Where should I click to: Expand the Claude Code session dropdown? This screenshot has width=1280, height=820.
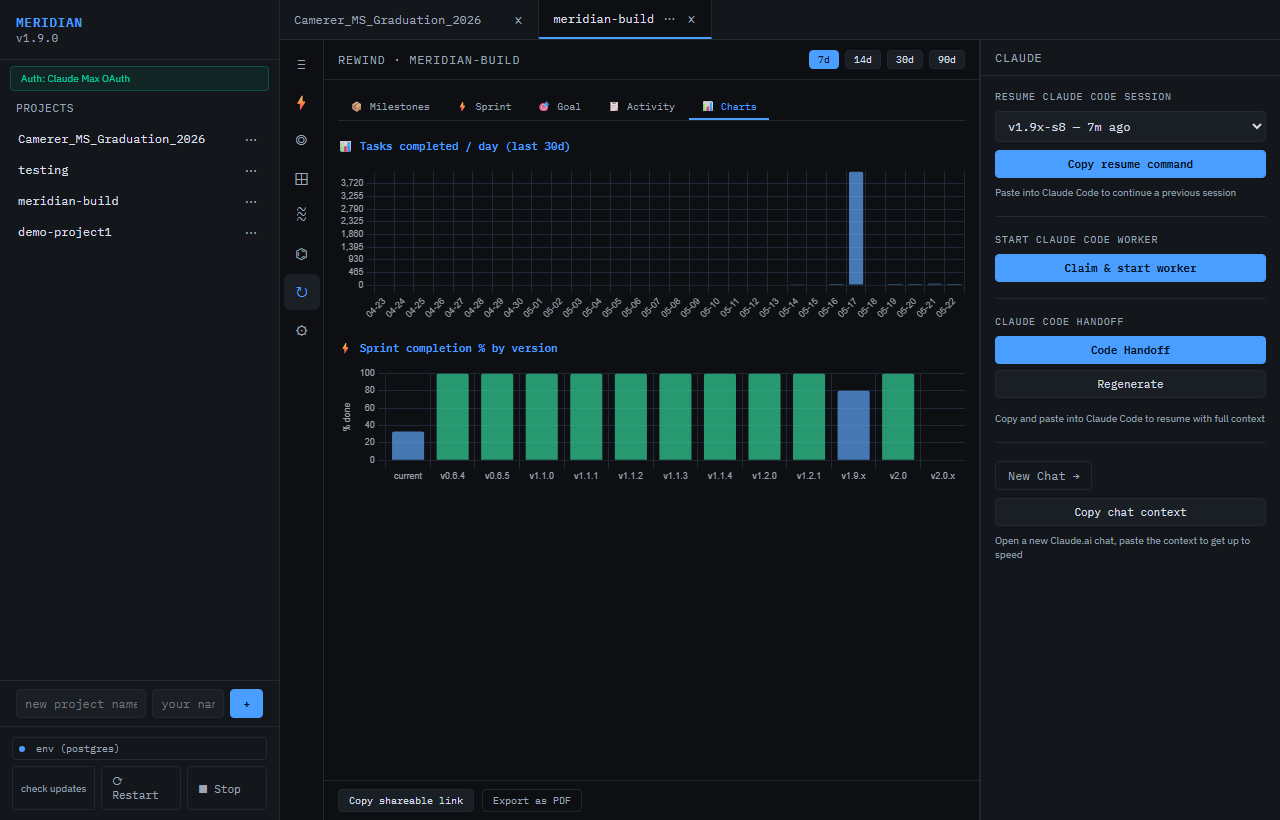[x=1130, y=127]
